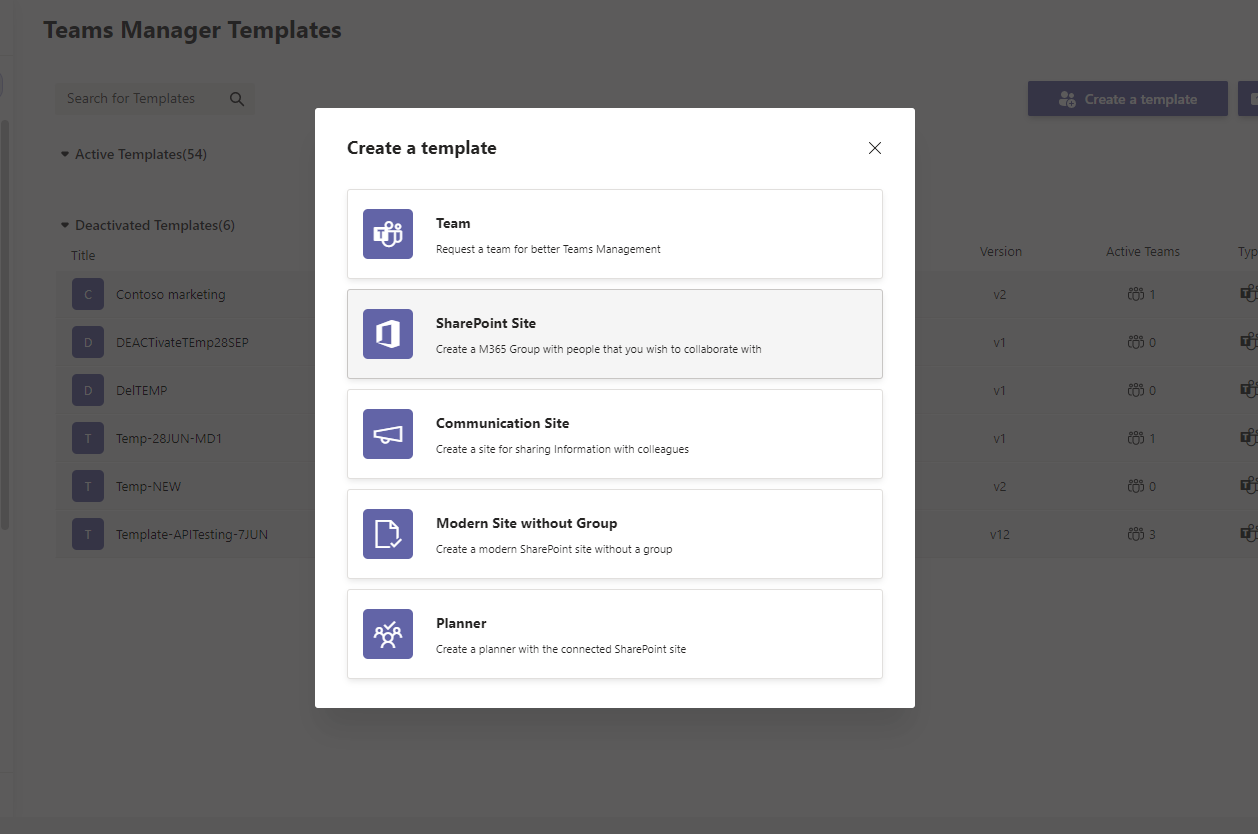Click version v12 of Template-APITesting-7JUN
Viewport: 1258px width, 834px height.
pos(1000,534)
